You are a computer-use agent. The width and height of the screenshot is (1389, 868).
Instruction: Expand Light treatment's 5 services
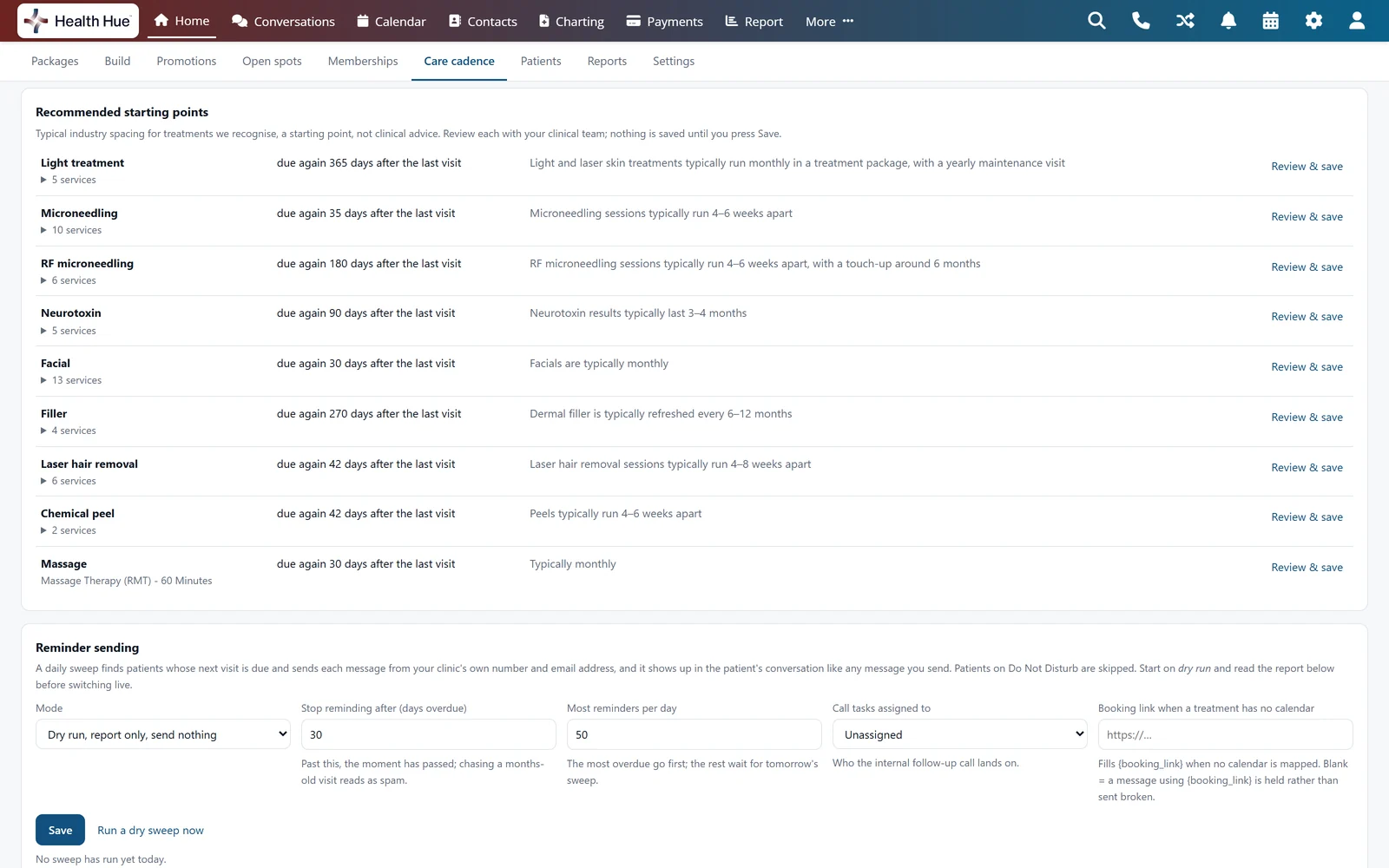69,180
